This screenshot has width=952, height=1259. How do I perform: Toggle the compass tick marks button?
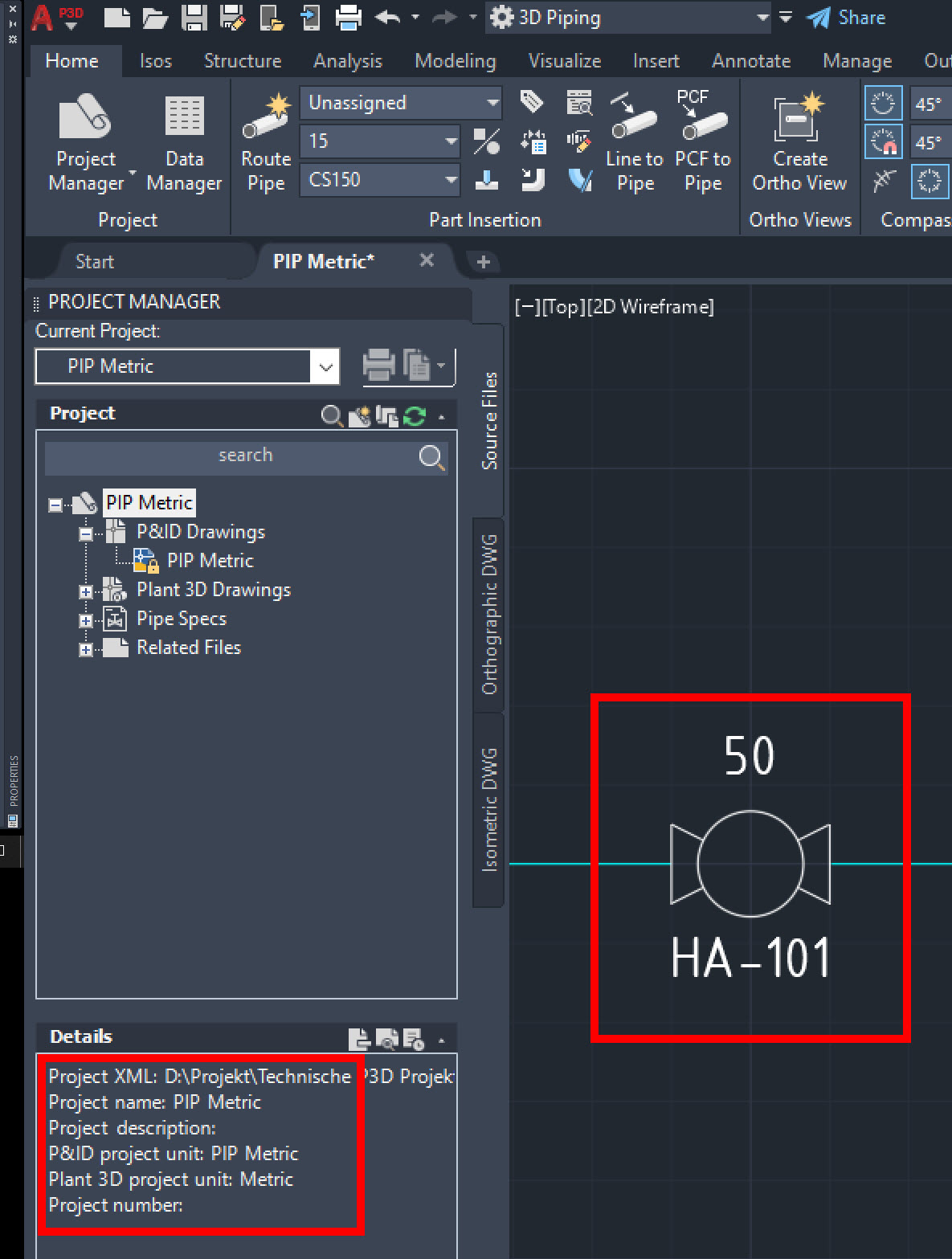pyautogui.click(x=883, y=181)
